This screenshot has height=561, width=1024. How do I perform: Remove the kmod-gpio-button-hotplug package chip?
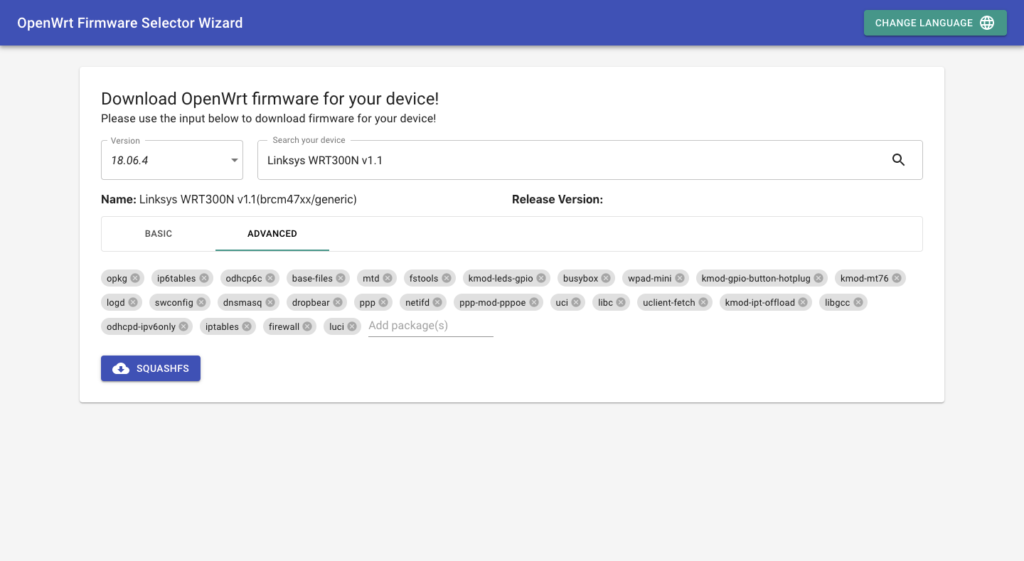(819, 278)
